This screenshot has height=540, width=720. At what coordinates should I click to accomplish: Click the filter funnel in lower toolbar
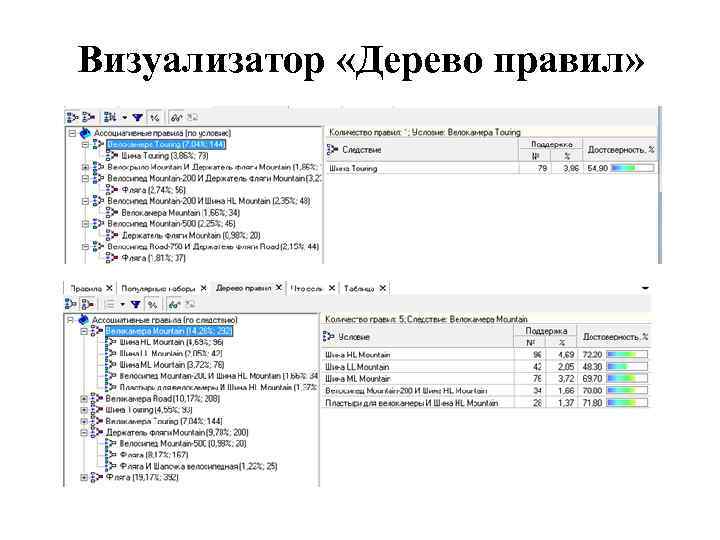pyautogui.click(x=135, y=304)
